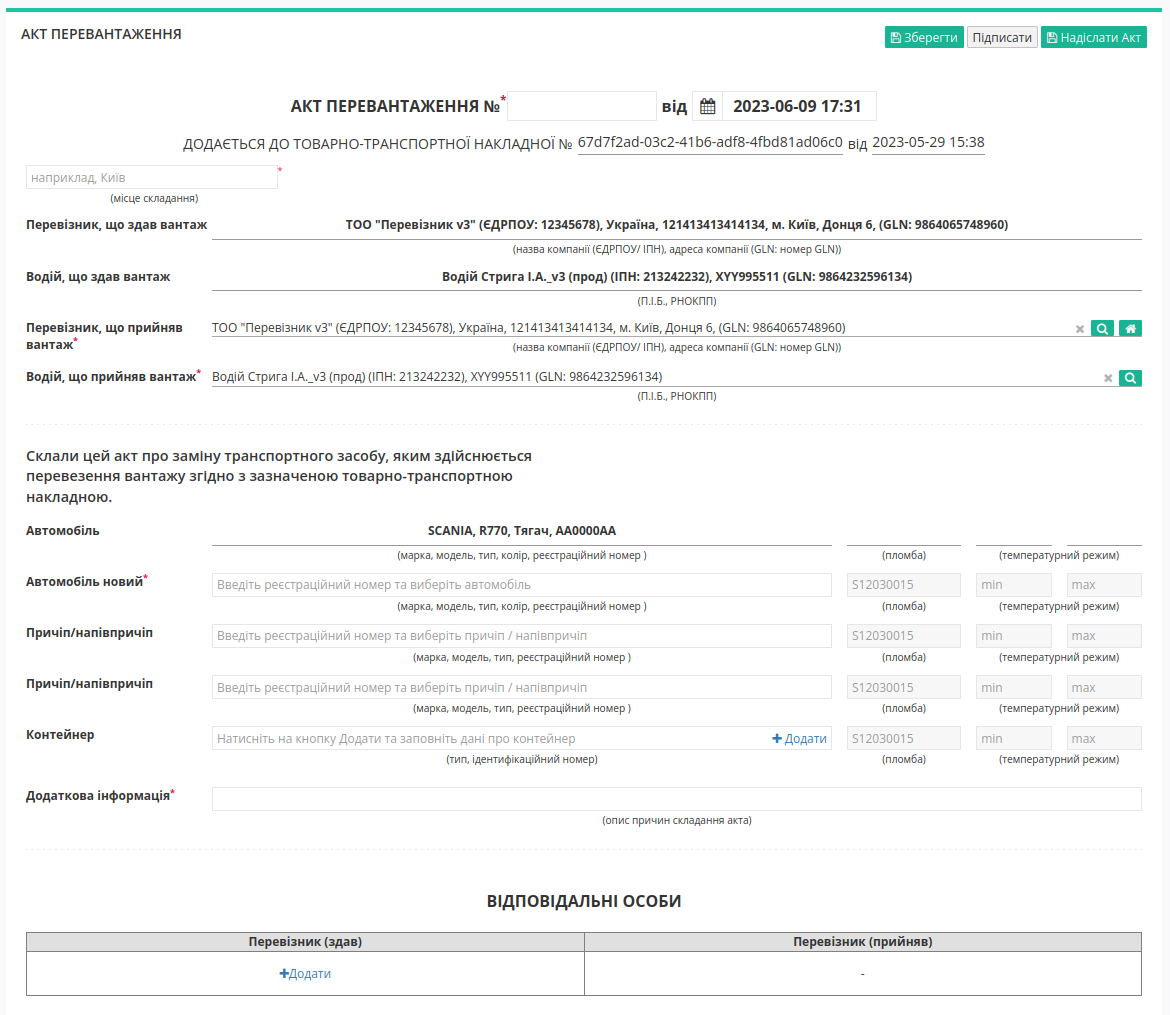Click the first Причіп/напівпричіп input field
The width and height of the screenshot is (1170, 1015).
click(522, 636)
